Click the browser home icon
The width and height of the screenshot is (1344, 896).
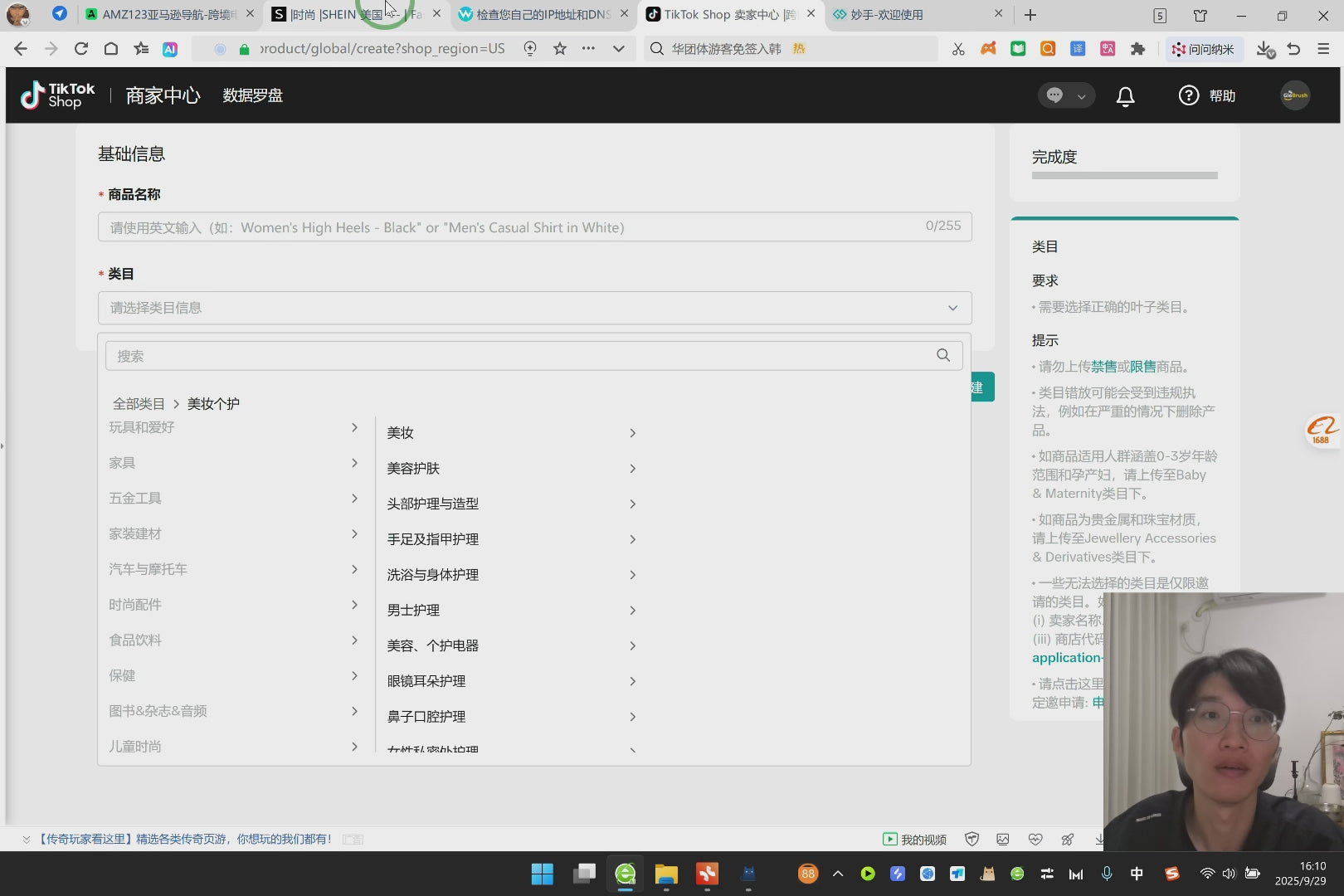tap(110, 49)
